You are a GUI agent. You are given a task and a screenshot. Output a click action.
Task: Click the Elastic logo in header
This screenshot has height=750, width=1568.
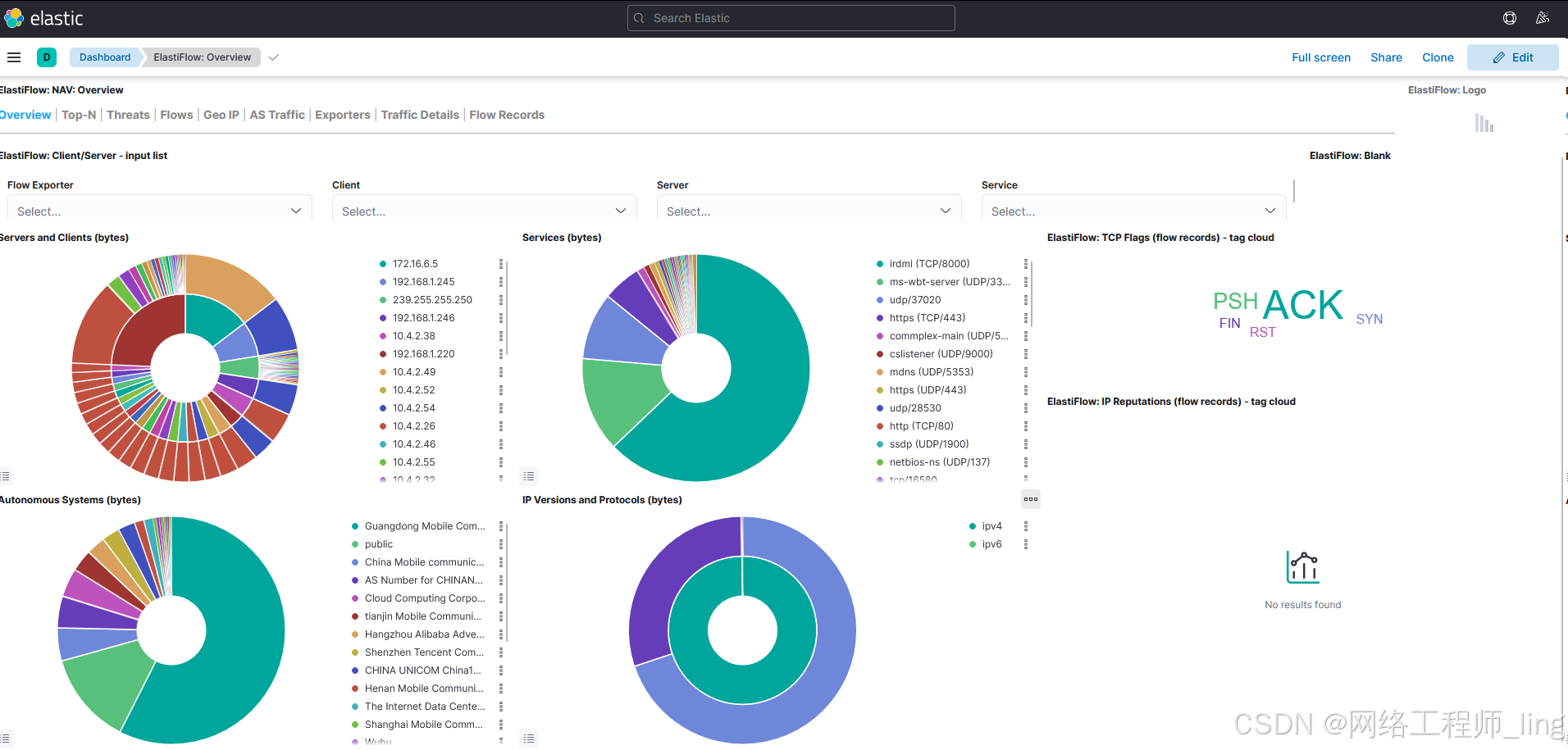pyautogui.click(x=43, y=18)
